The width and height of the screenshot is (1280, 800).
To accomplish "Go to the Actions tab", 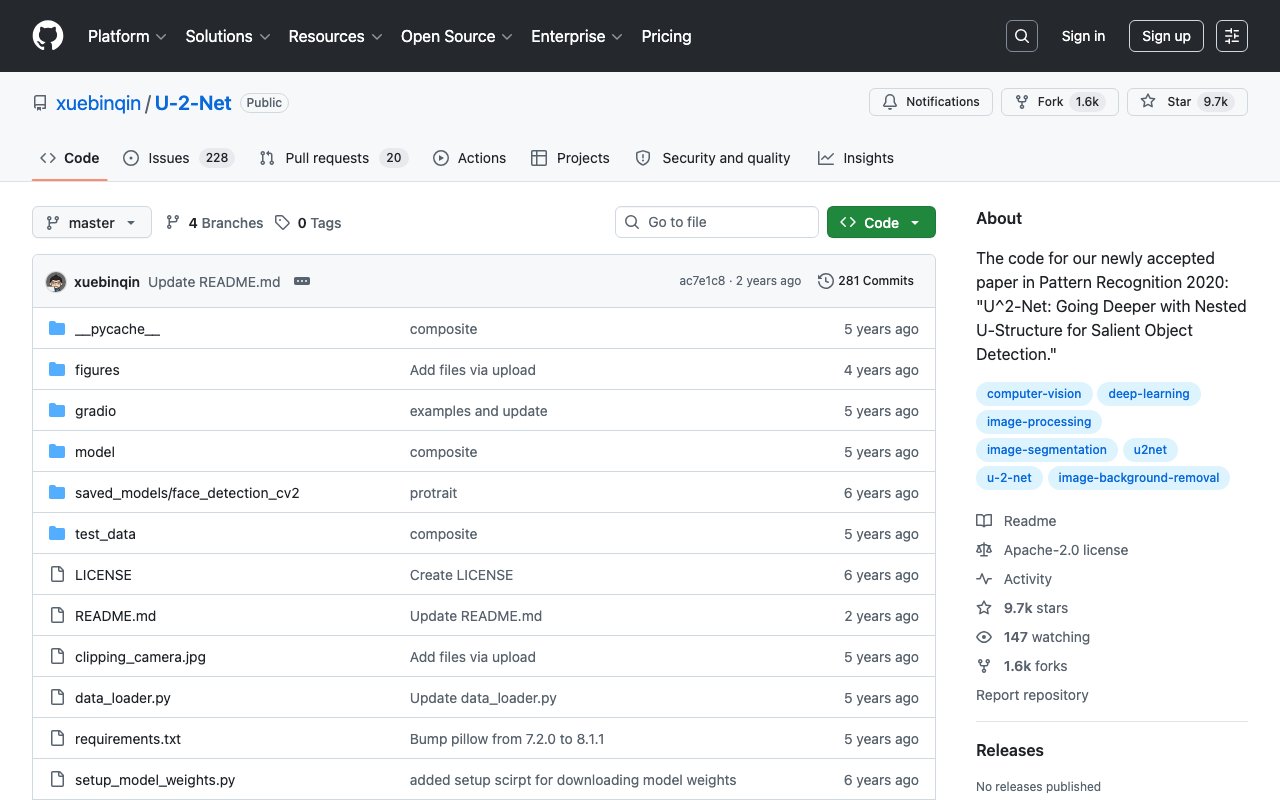I will (470, 158).
